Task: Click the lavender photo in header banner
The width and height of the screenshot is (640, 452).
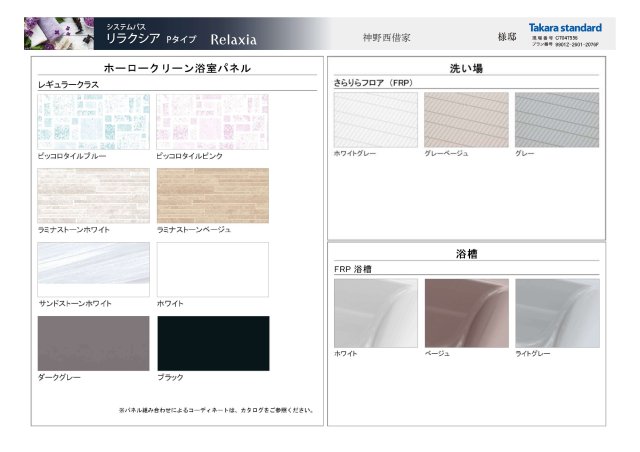Action: 59,33
